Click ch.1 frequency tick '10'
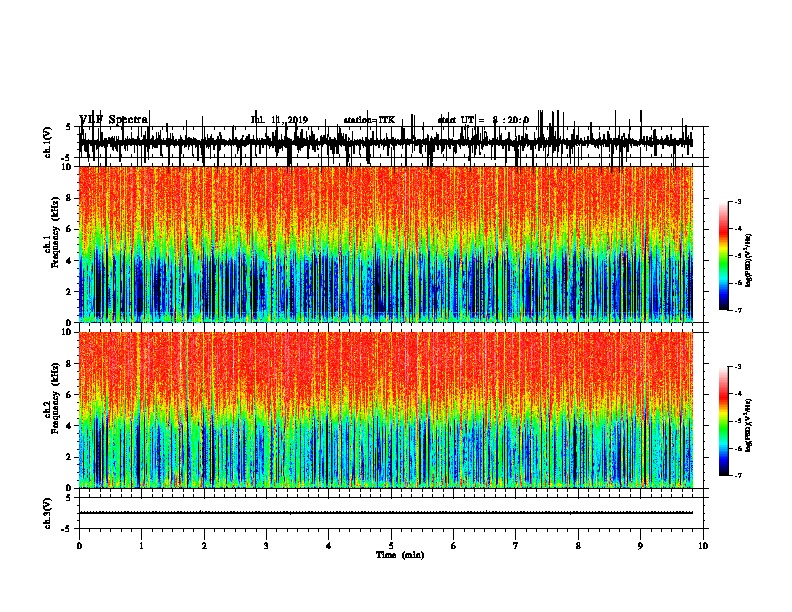792x612 pixels. (x=69, y=167)
